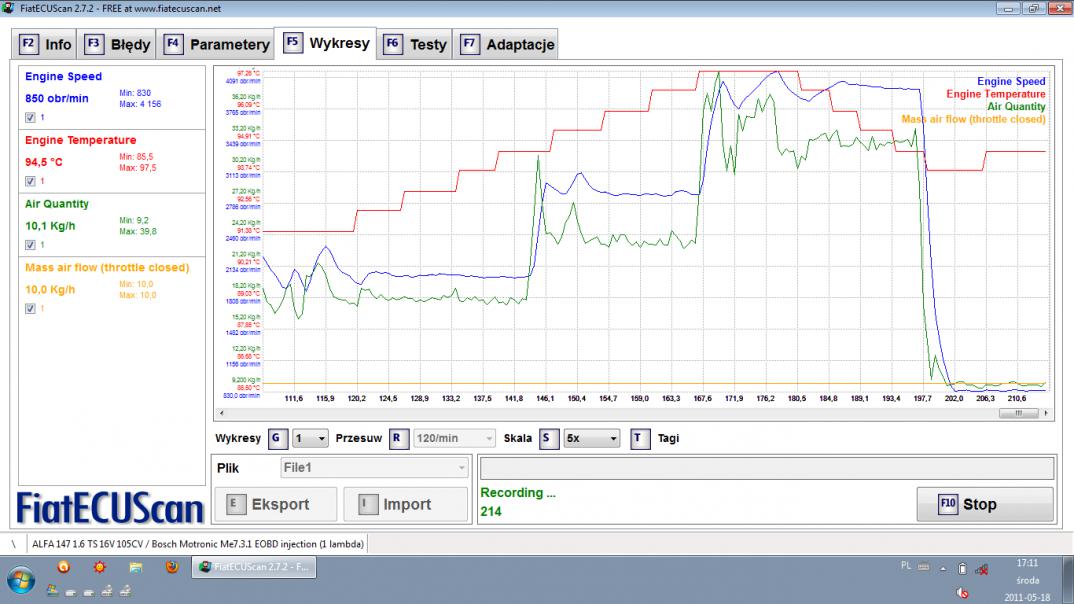Click the Eksport button
The width and height of the screenshot is (1074, 604).
tap(273, 505)
